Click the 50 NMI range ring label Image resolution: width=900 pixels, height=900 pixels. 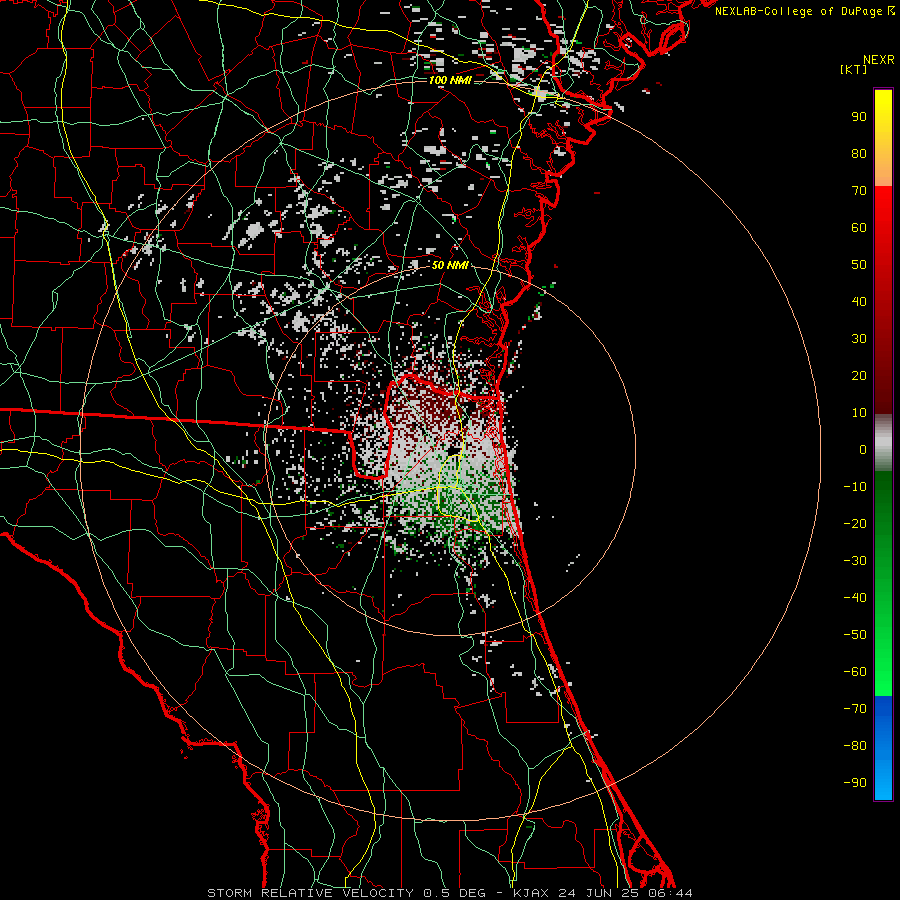tap(450, 265)
